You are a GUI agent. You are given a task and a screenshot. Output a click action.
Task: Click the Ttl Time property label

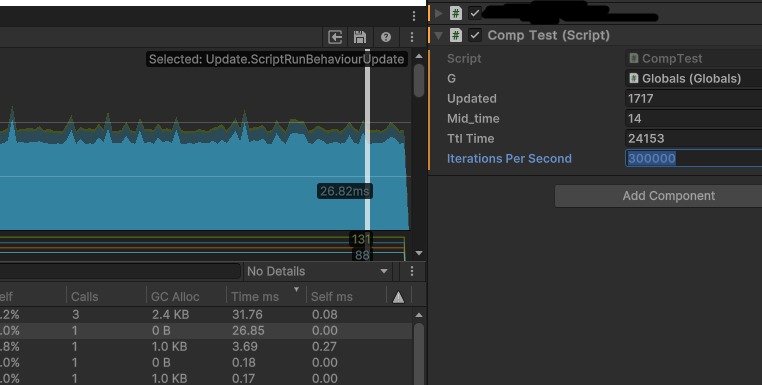[470, 139]
